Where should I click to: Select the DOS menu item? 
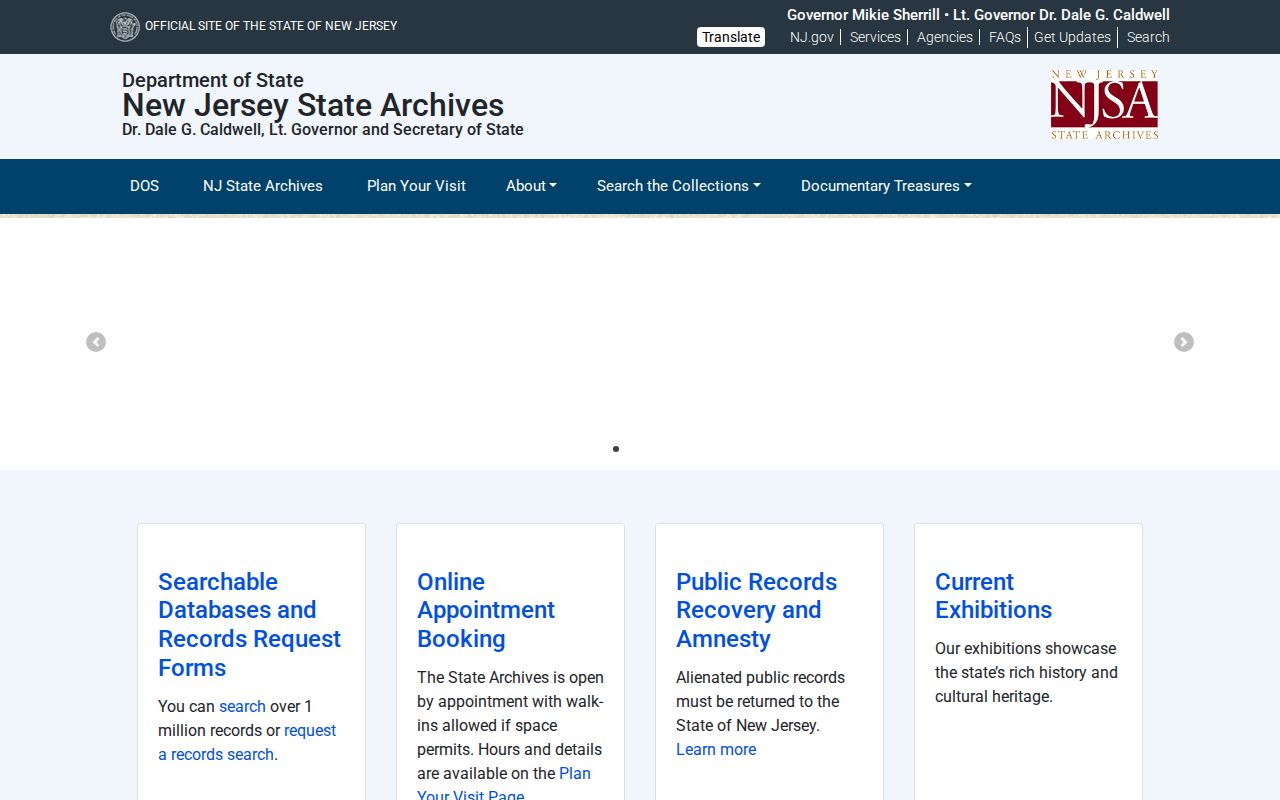(x=144, y=186)
